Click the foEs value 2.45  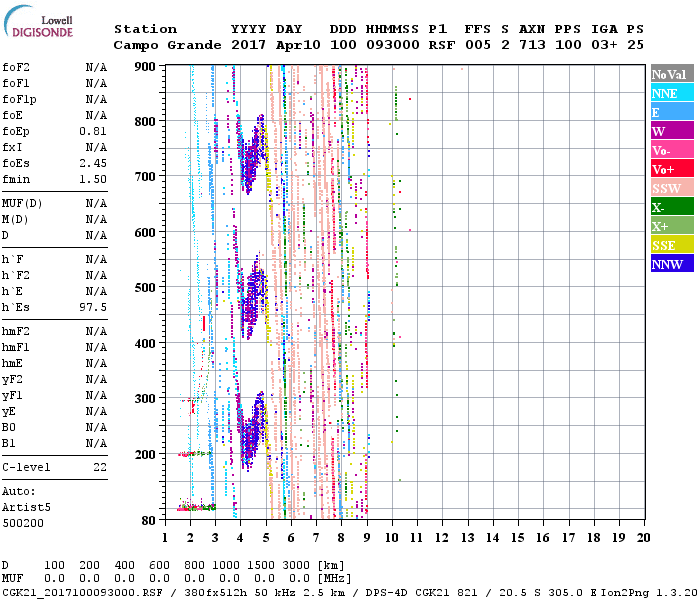click(x=93, y=163)
